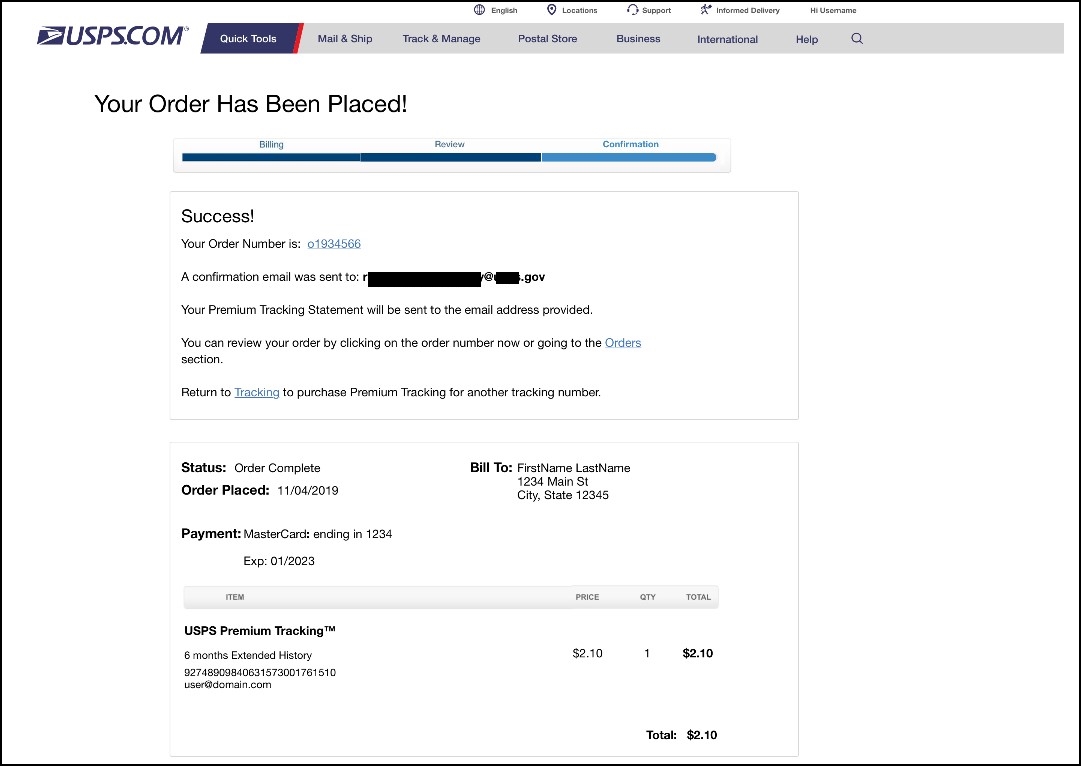Click the USPS.COM eagle logo

click(112, 36)
